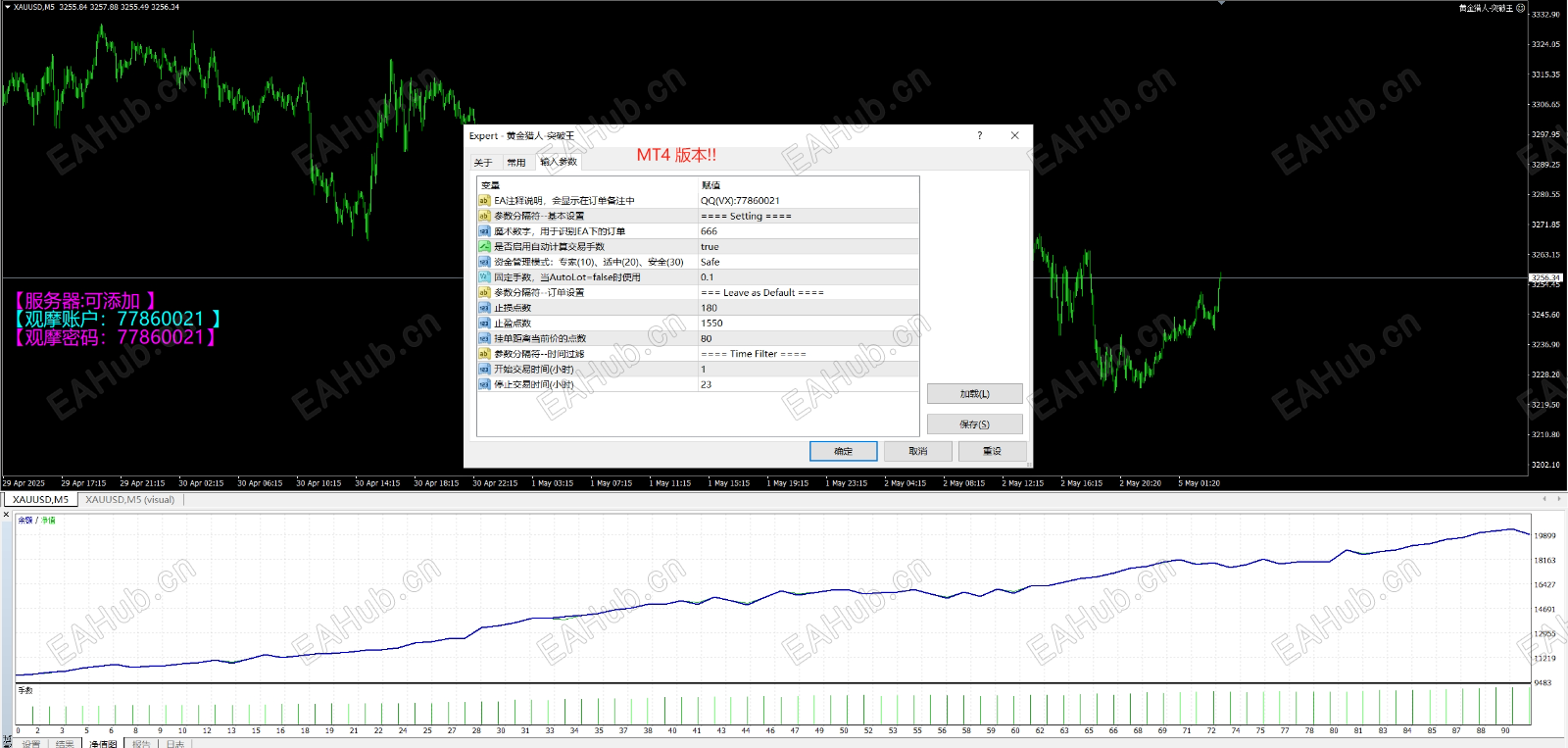
Task: Confirm with the 确定 button
Action: click(843, 451)
